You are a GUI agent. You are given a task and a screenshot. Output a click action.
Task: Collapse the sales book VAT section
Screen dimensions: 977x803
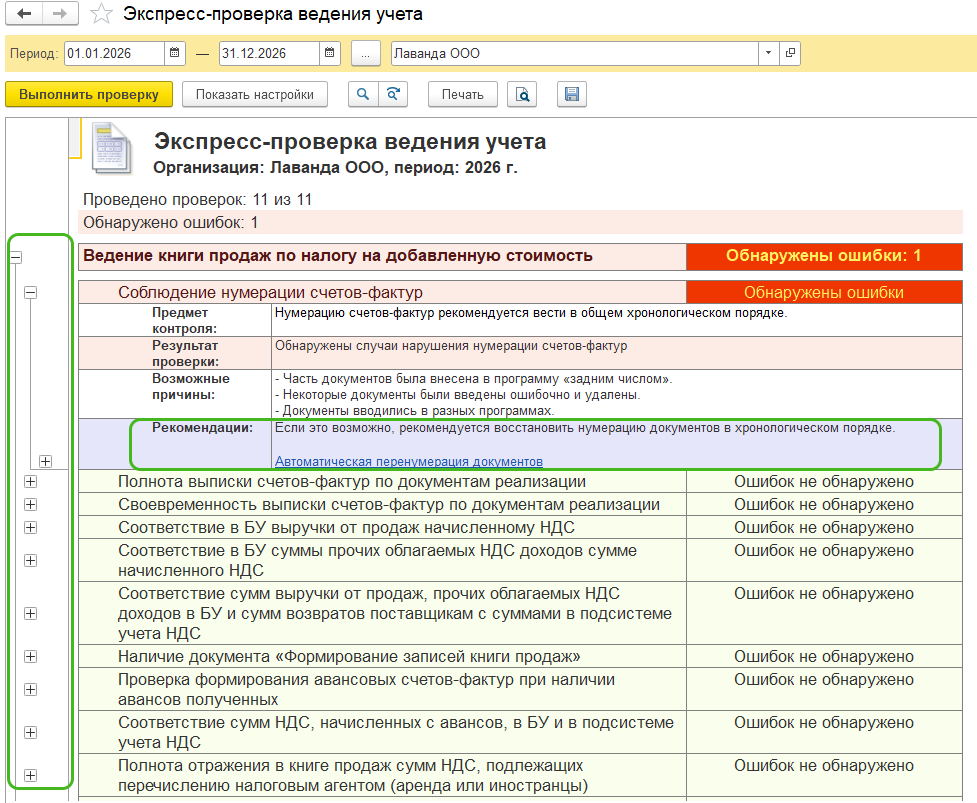point(16,257)
